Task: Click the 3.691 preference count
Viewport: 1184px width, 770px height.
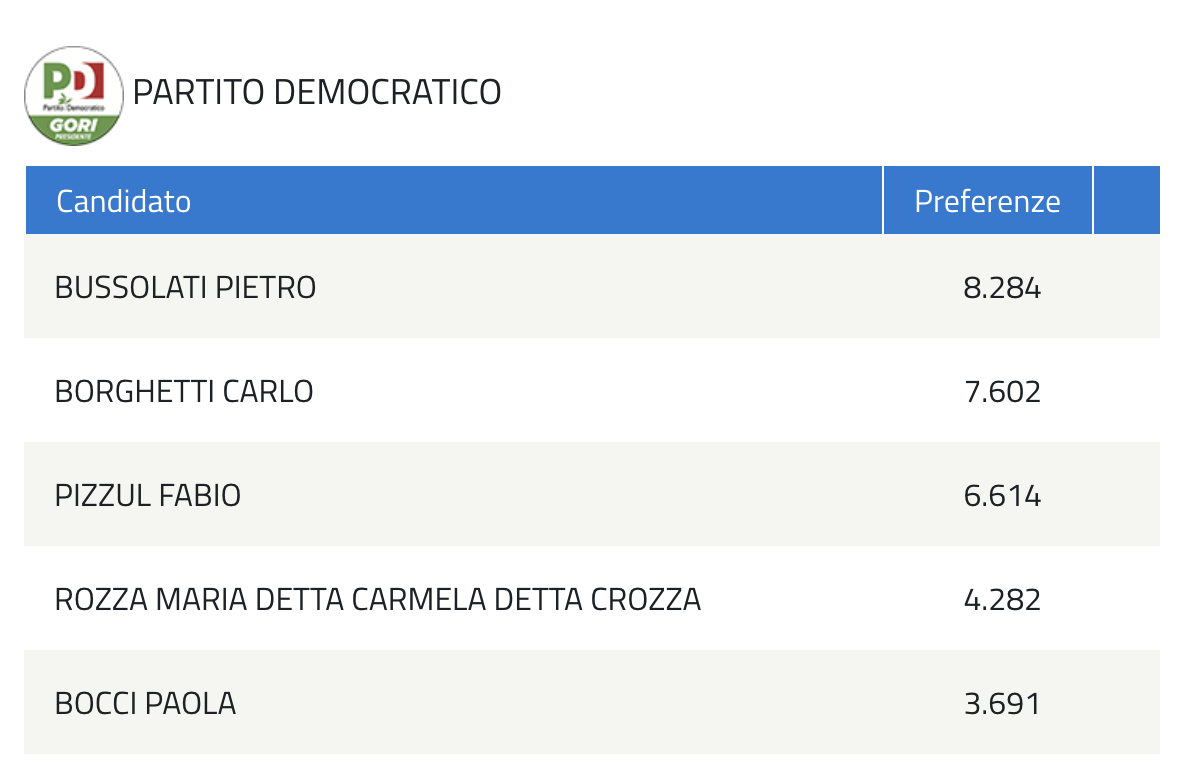Action: tap(1002, 705)
